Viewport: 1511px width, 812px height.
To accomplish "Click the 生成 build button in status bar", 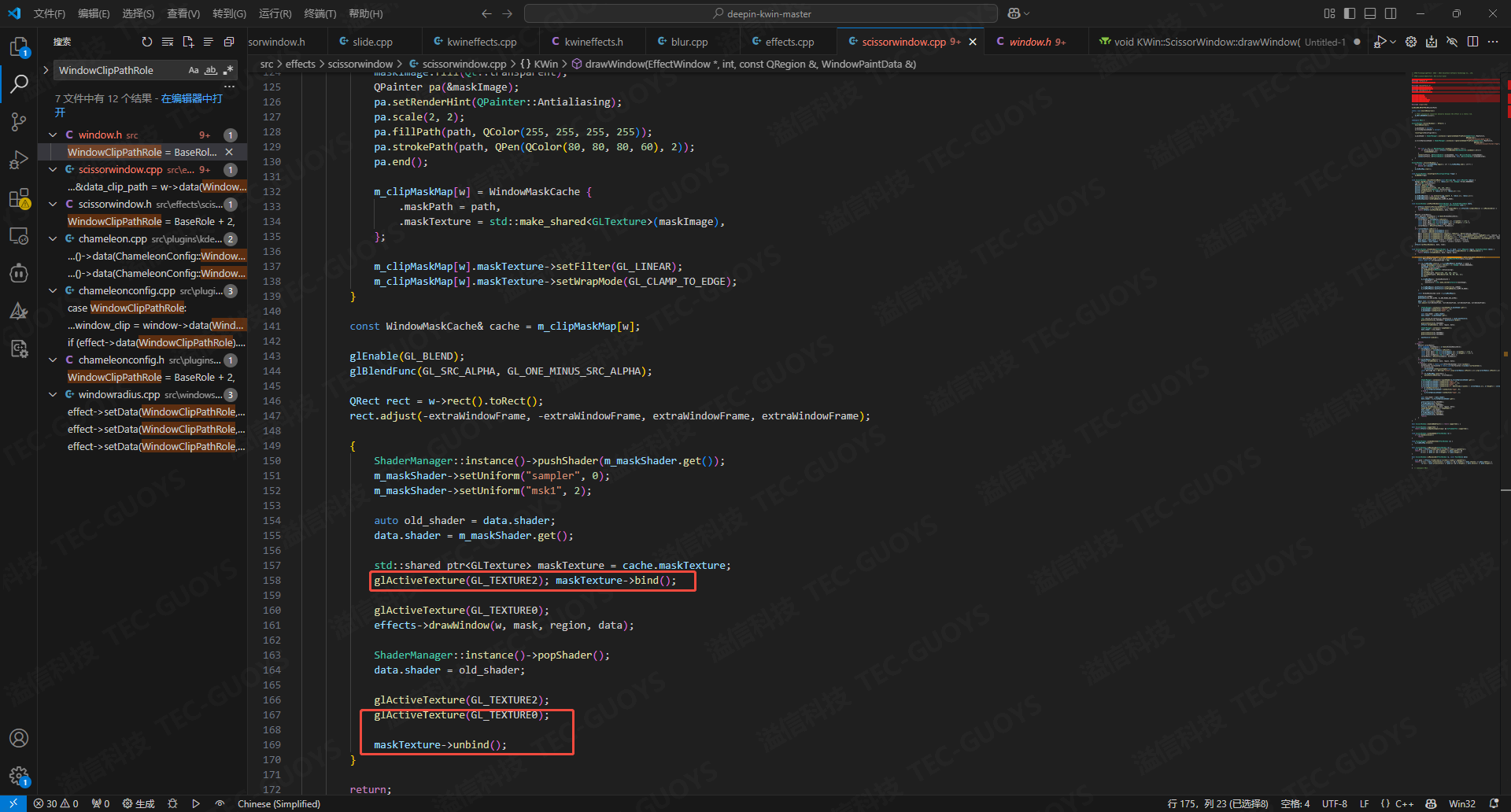I will (x=139, y=803).
